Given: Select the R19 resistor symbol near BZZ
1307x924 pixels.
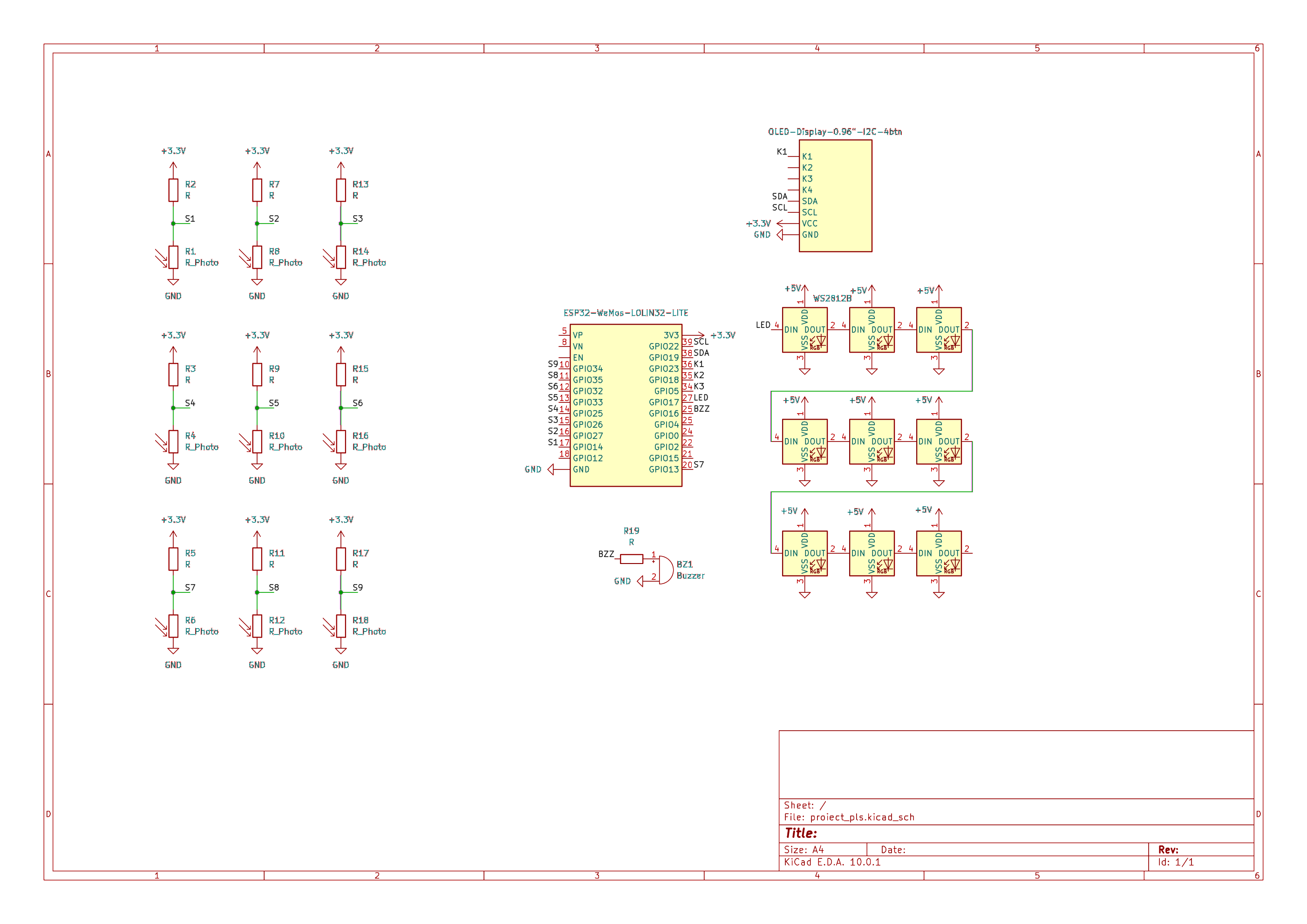Looking at the screenshot, I should tap(631, 559).
